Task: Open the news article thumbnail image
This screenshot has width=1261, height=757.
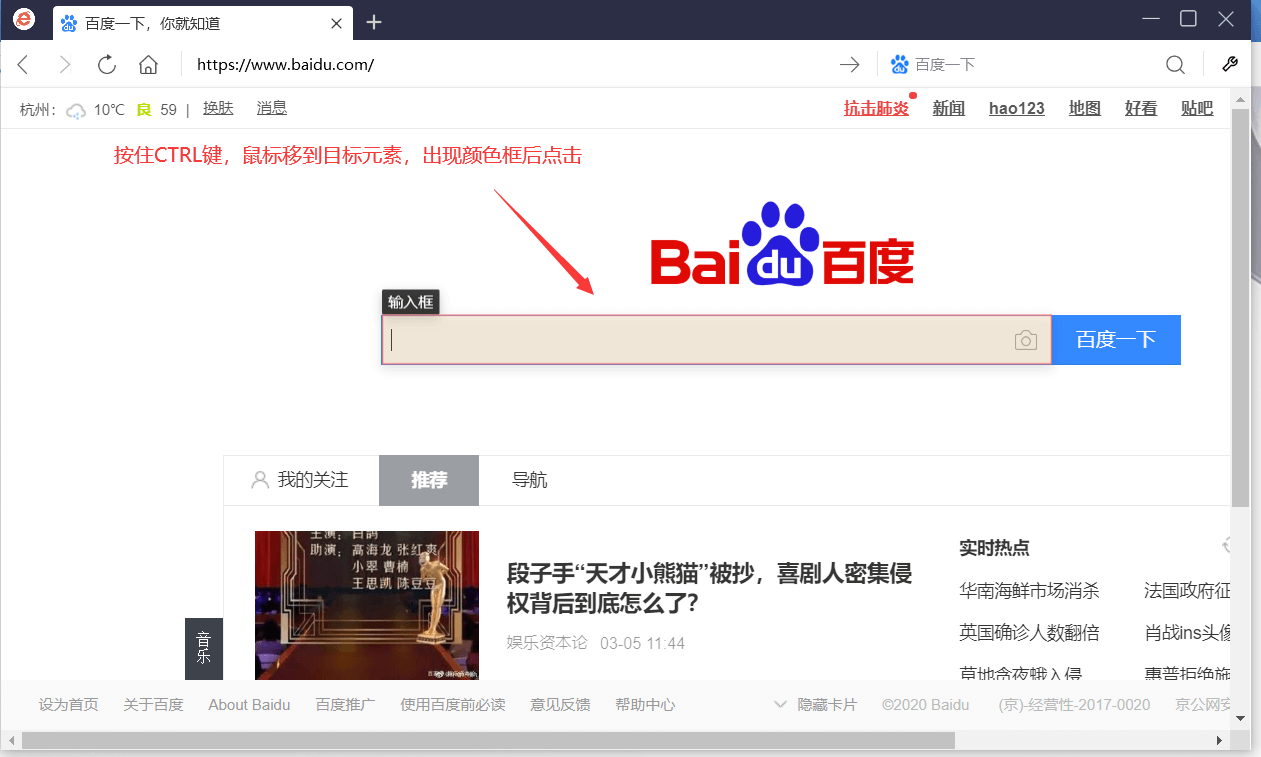Action: coord(367,606)
